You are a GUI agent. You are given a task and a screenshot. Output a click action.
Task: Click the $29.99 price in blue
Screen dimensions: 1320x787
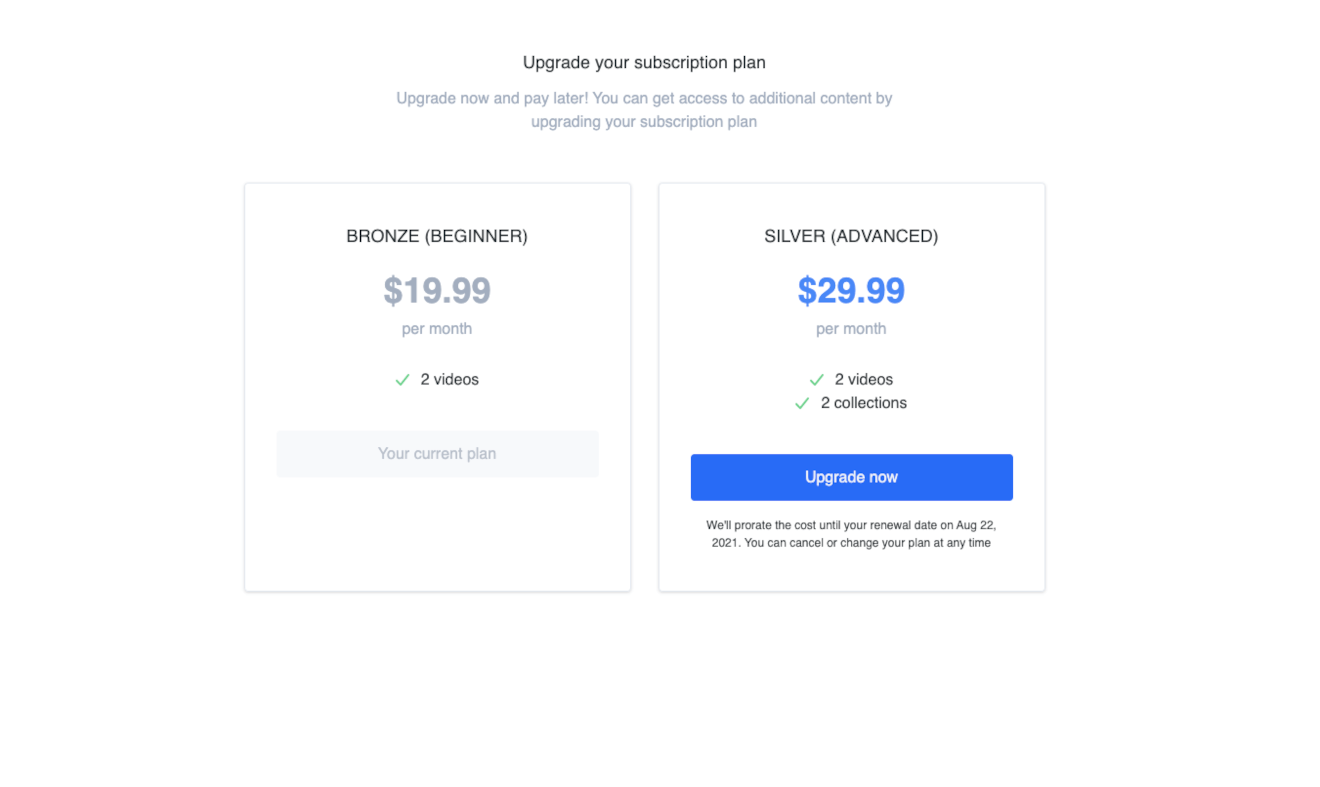(x=851, y=290)
